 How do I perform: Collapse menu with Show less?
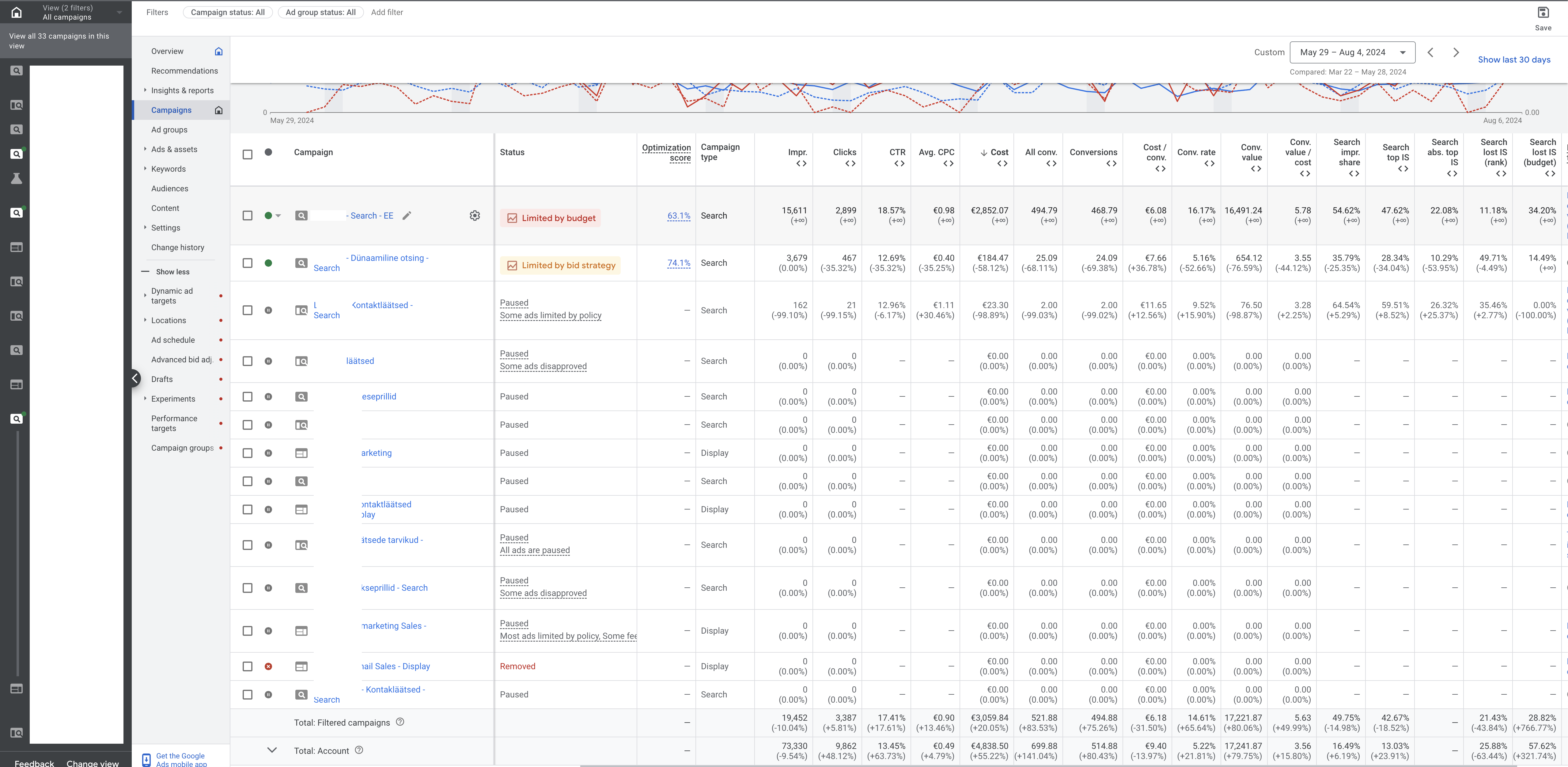(172, 272)
